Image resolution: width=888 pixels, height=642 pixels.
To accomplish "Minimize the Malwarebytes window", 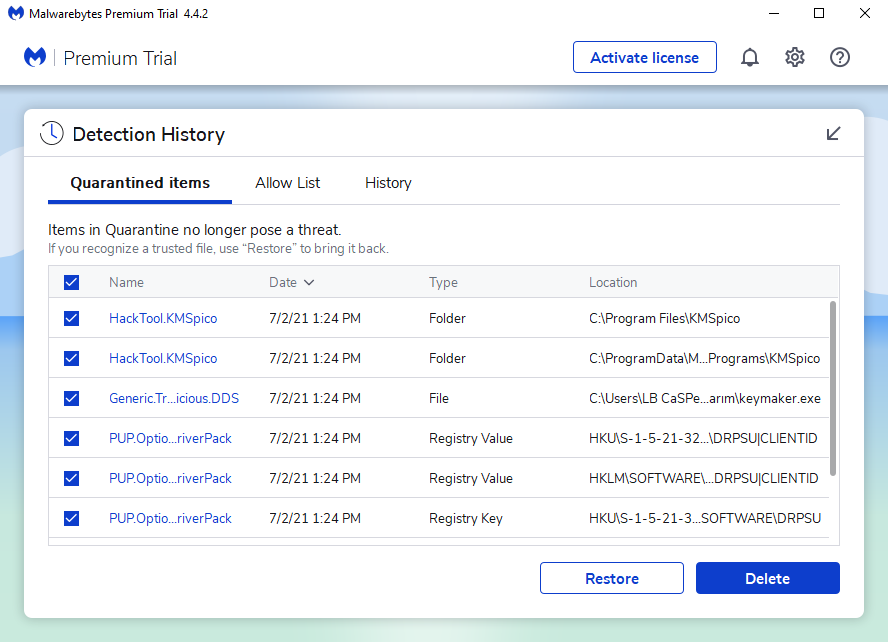I will click(x=774, y=13).
